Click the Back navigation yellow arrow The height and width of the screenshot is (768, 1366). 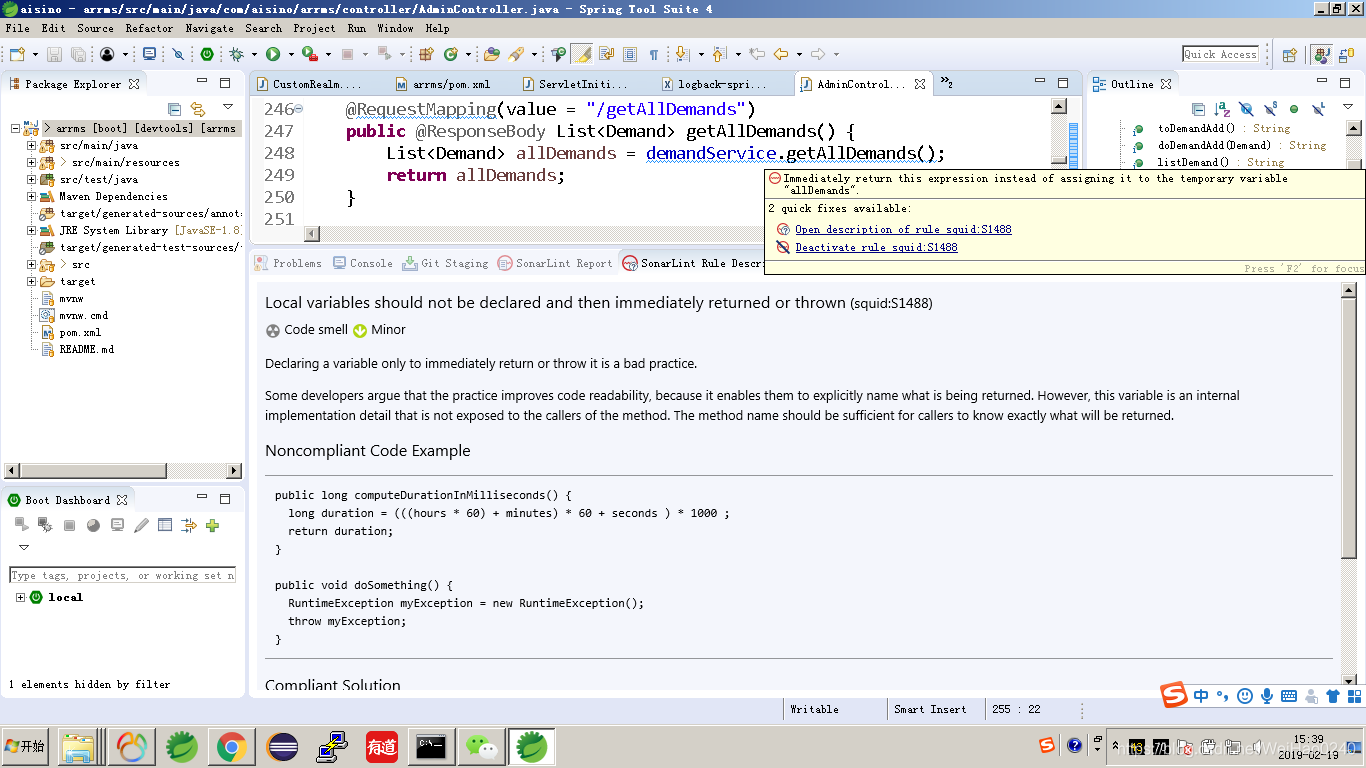(x=781, y=54)
